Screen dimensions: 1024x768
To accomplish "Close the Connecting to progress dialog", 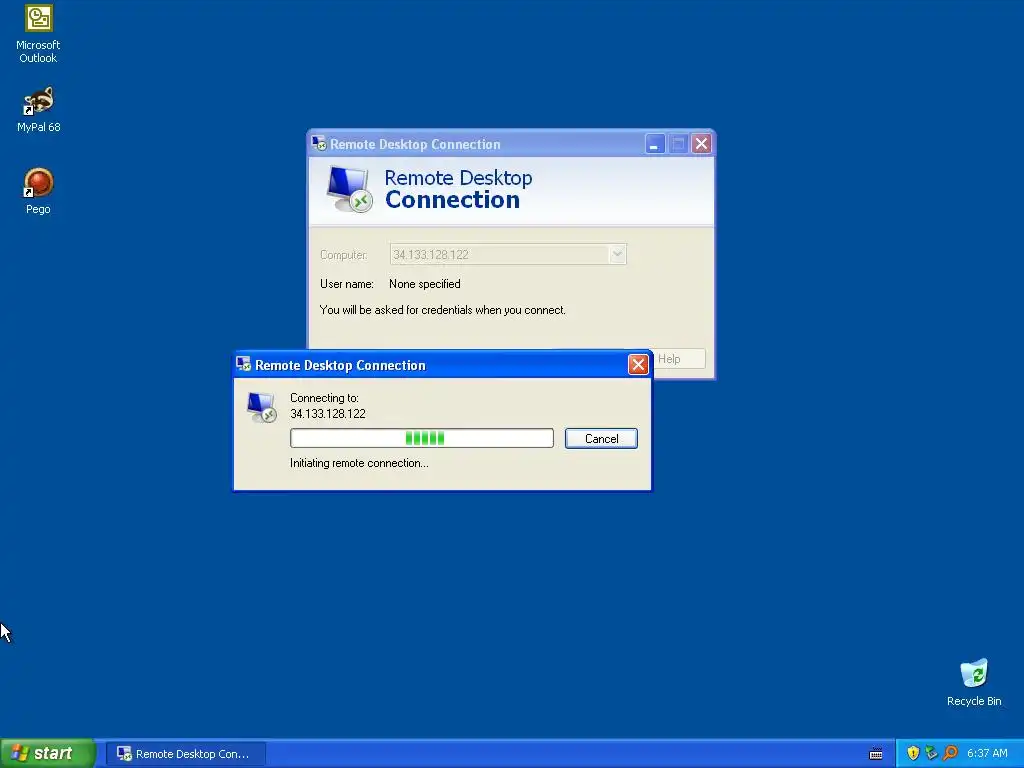I will tap(637, 364).
